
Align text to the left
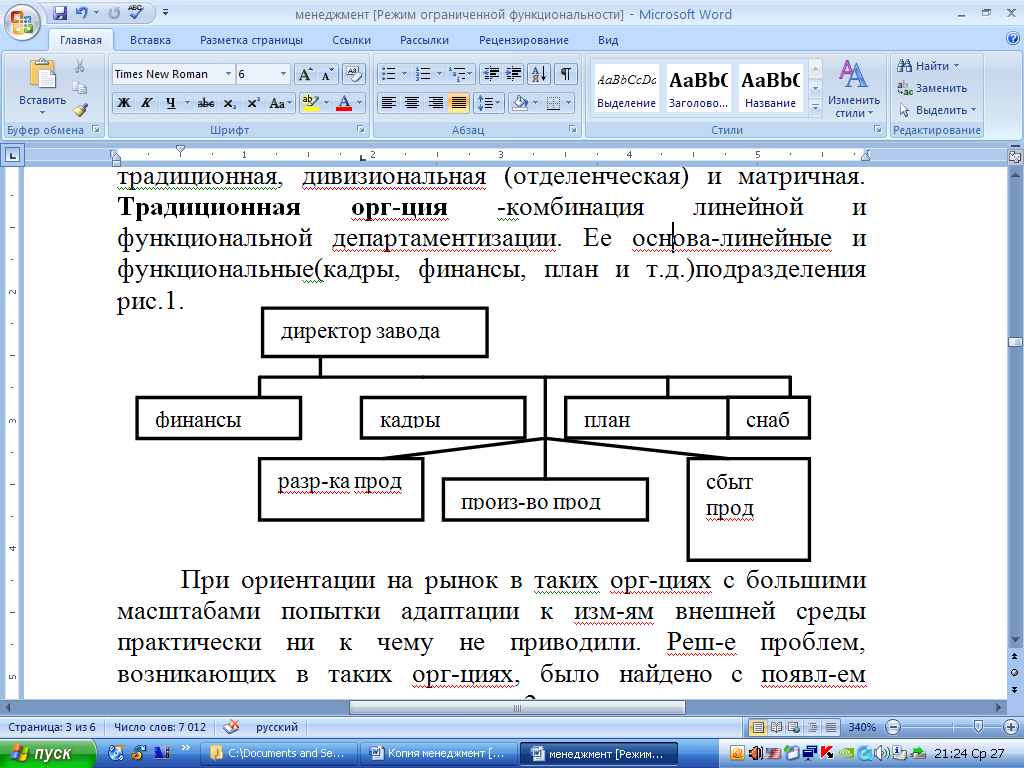pos(389,103)
